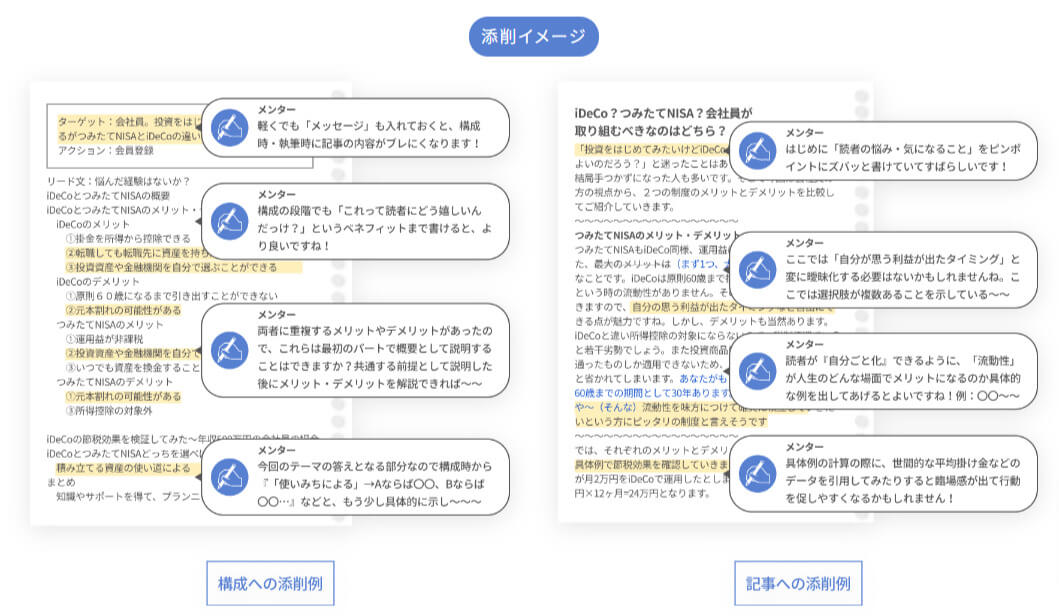
Task: Click mentor pen icon beside 両者に重複するメリット comment
Action: tap(230, 350)
